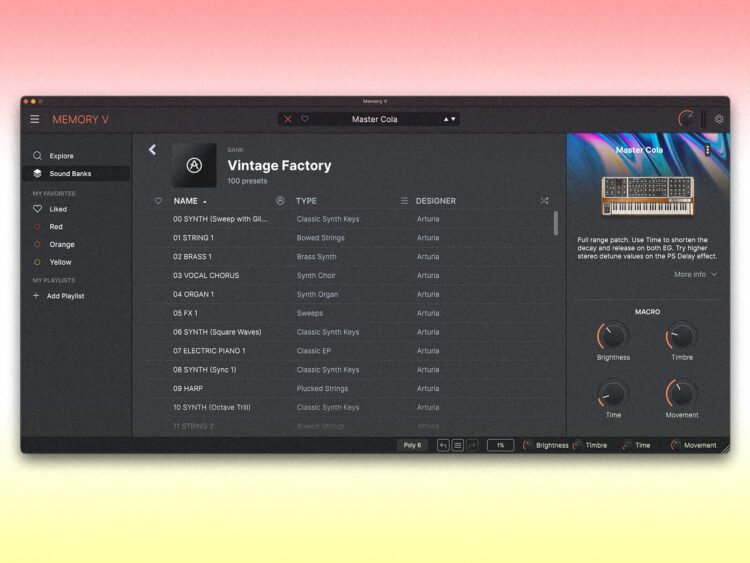750x563 pixels.
Task: Click the 1% CPU meter
Action: coord(500,445)
